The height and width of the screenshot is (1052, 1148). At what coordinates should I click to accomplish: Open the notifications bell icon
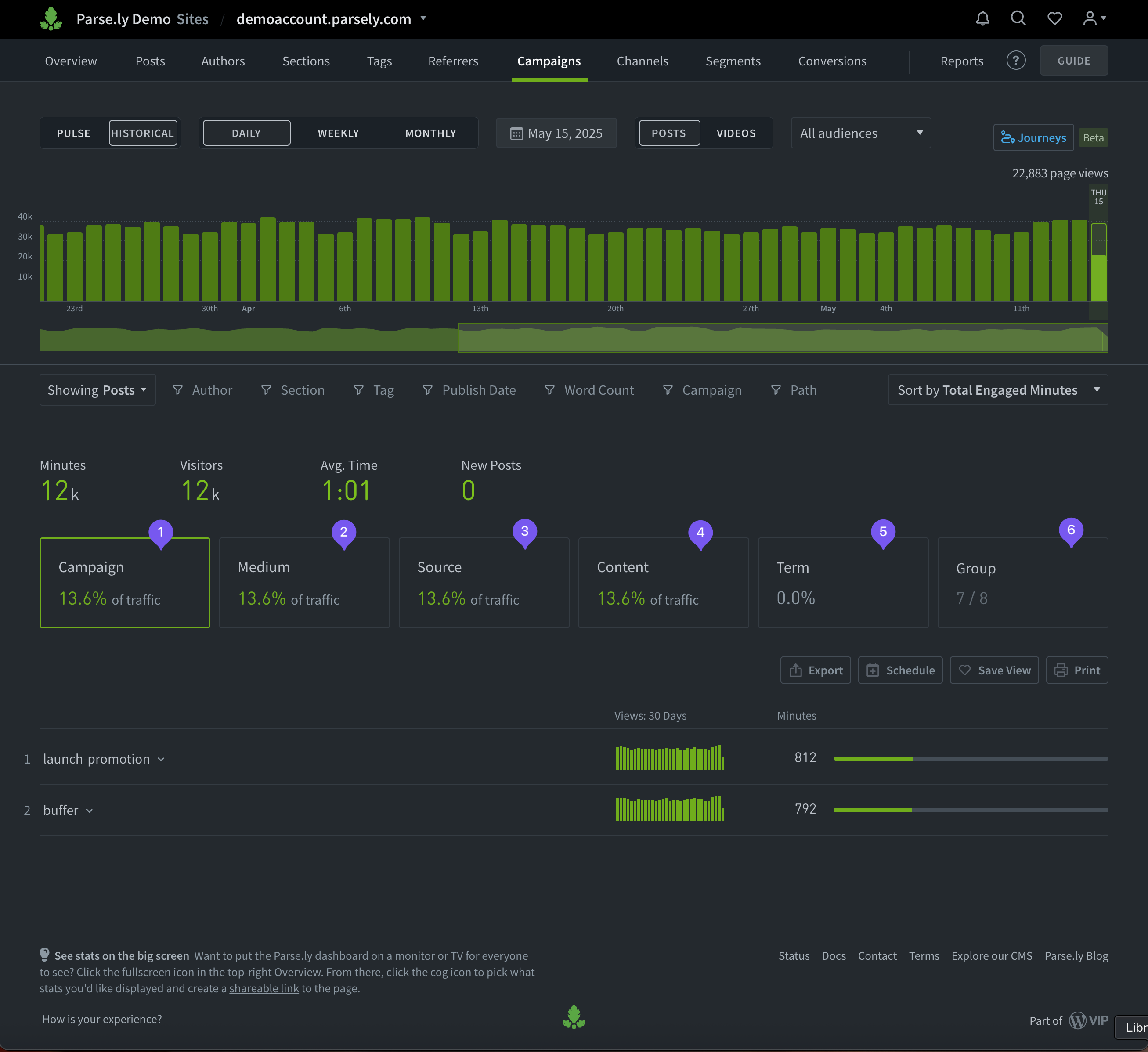coord(982,19)
